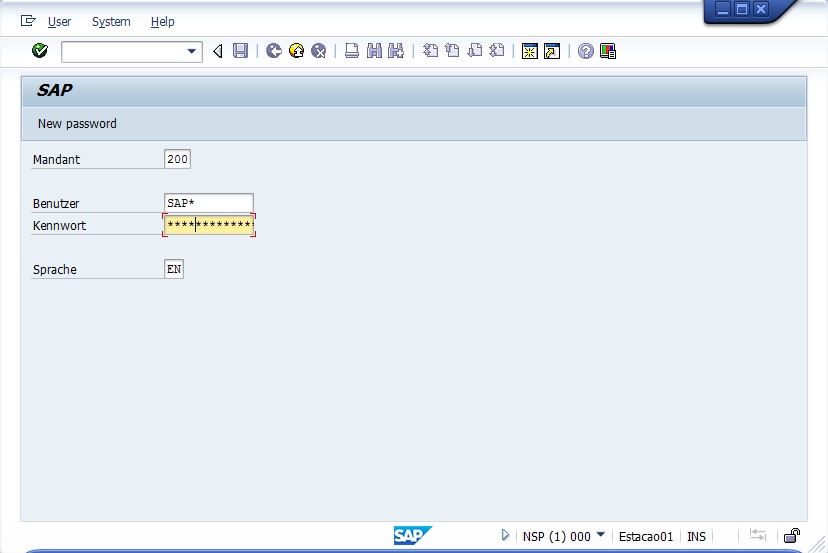
Task: Open the User menu
Action: click(59, 21)
